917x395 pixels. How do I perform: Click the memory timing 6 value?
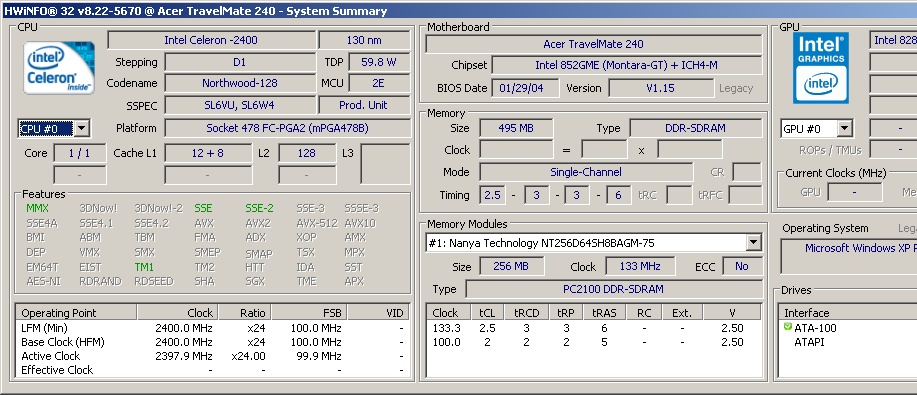tap(619, 195)
